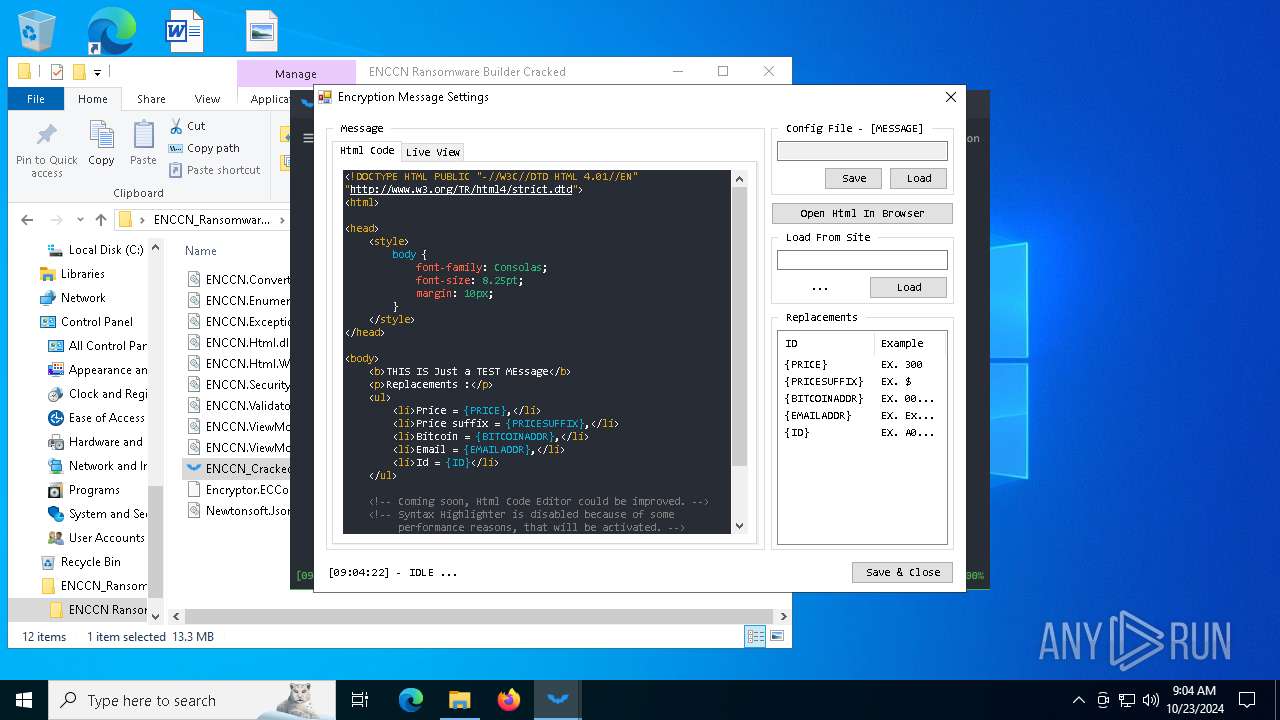Viewport: 1280px width, 720px height.
Task: Select {BITCOINADDR} row in Replacements list
Action: pyautogui.click(x=861, y=398)
